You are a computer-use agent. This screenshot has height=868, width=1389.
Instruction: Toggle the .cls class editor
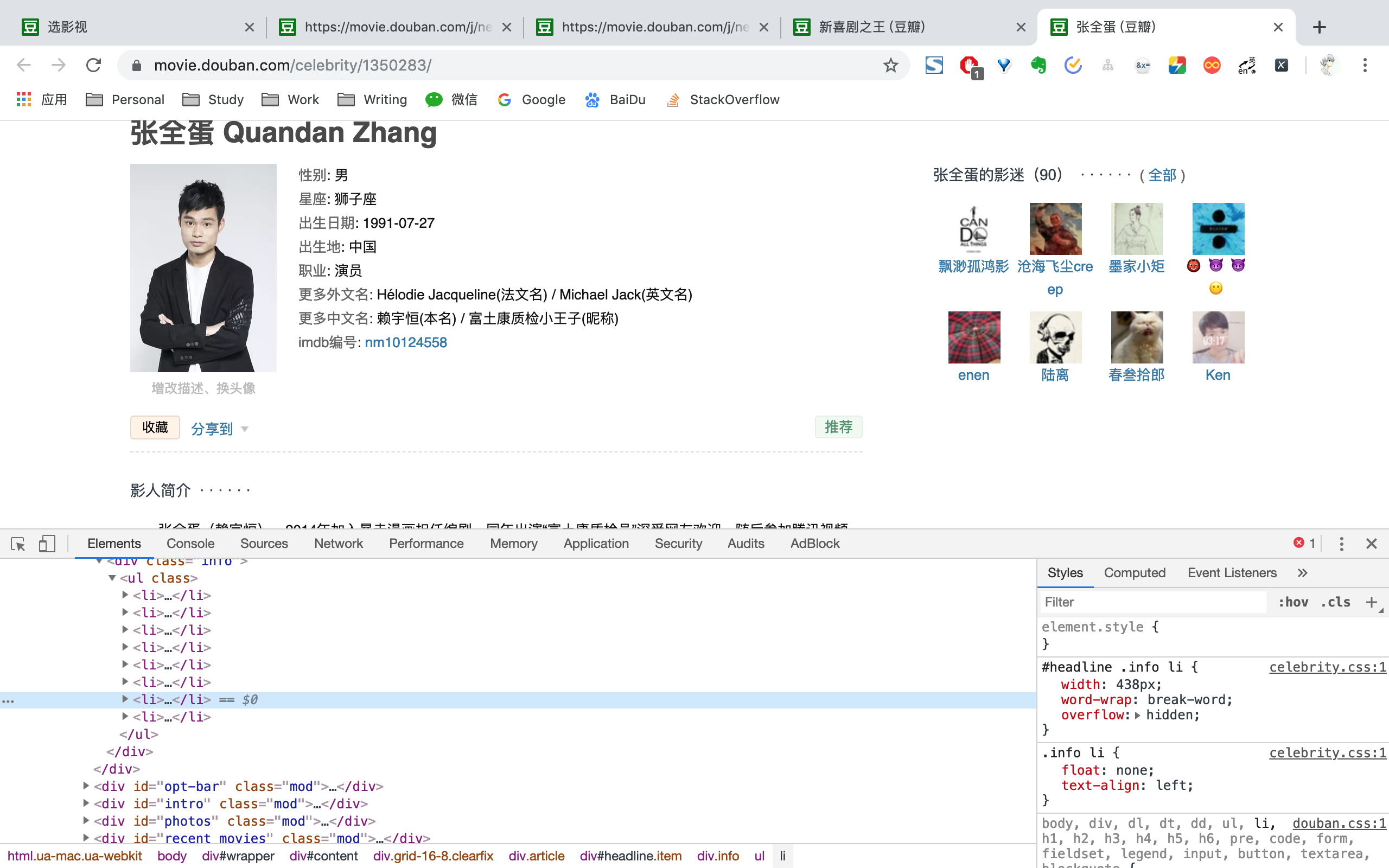[1336, 602]
